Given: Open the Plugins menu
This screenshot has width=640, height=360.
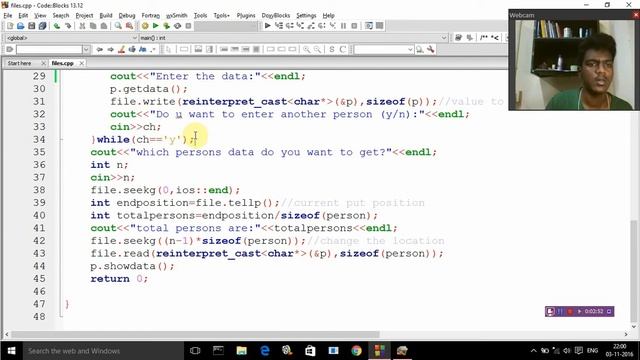Looking at the screenshot, I should [x=246, y=16].
